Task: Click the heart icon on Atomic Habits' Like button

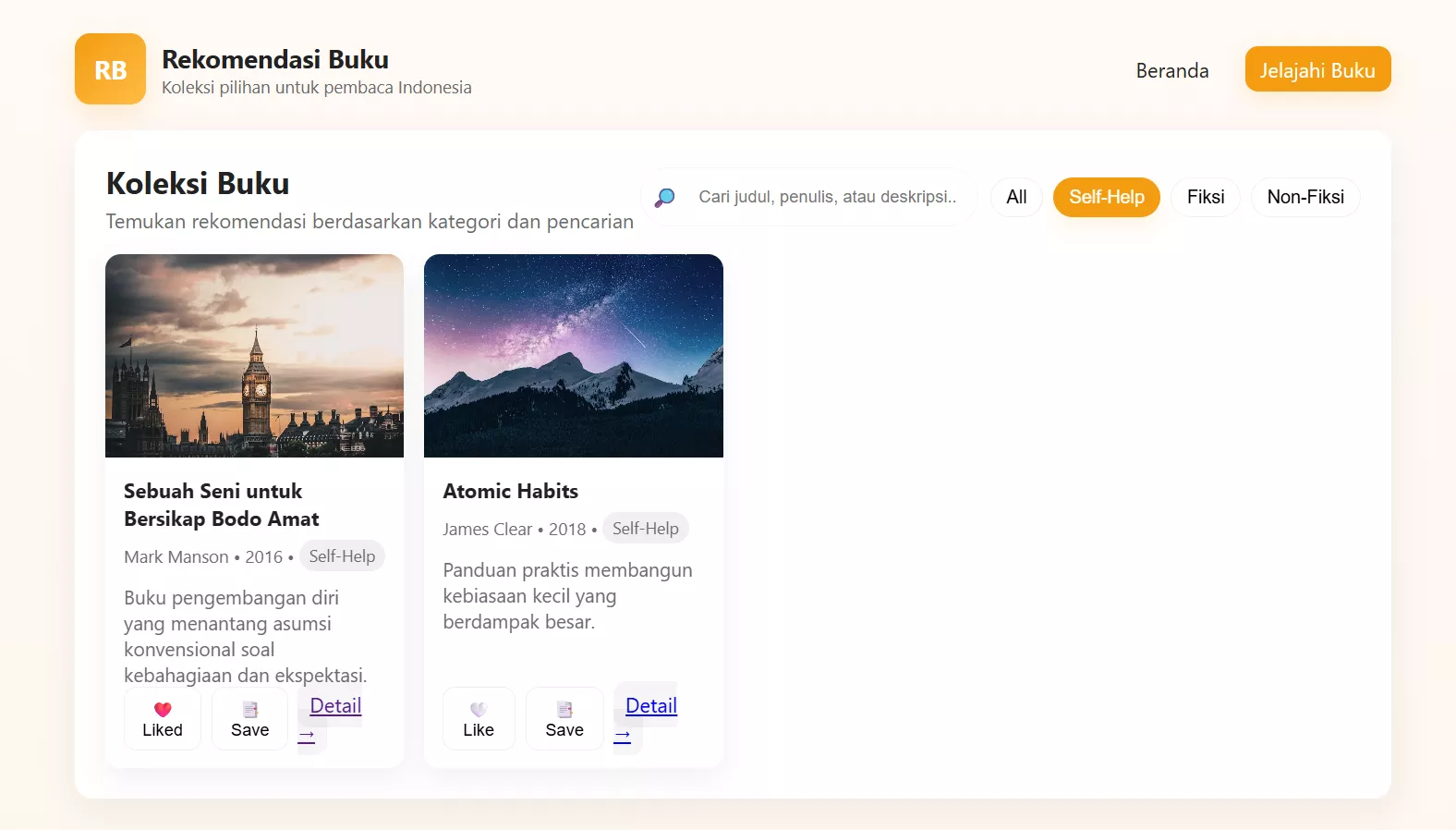Action: point(479,709)
